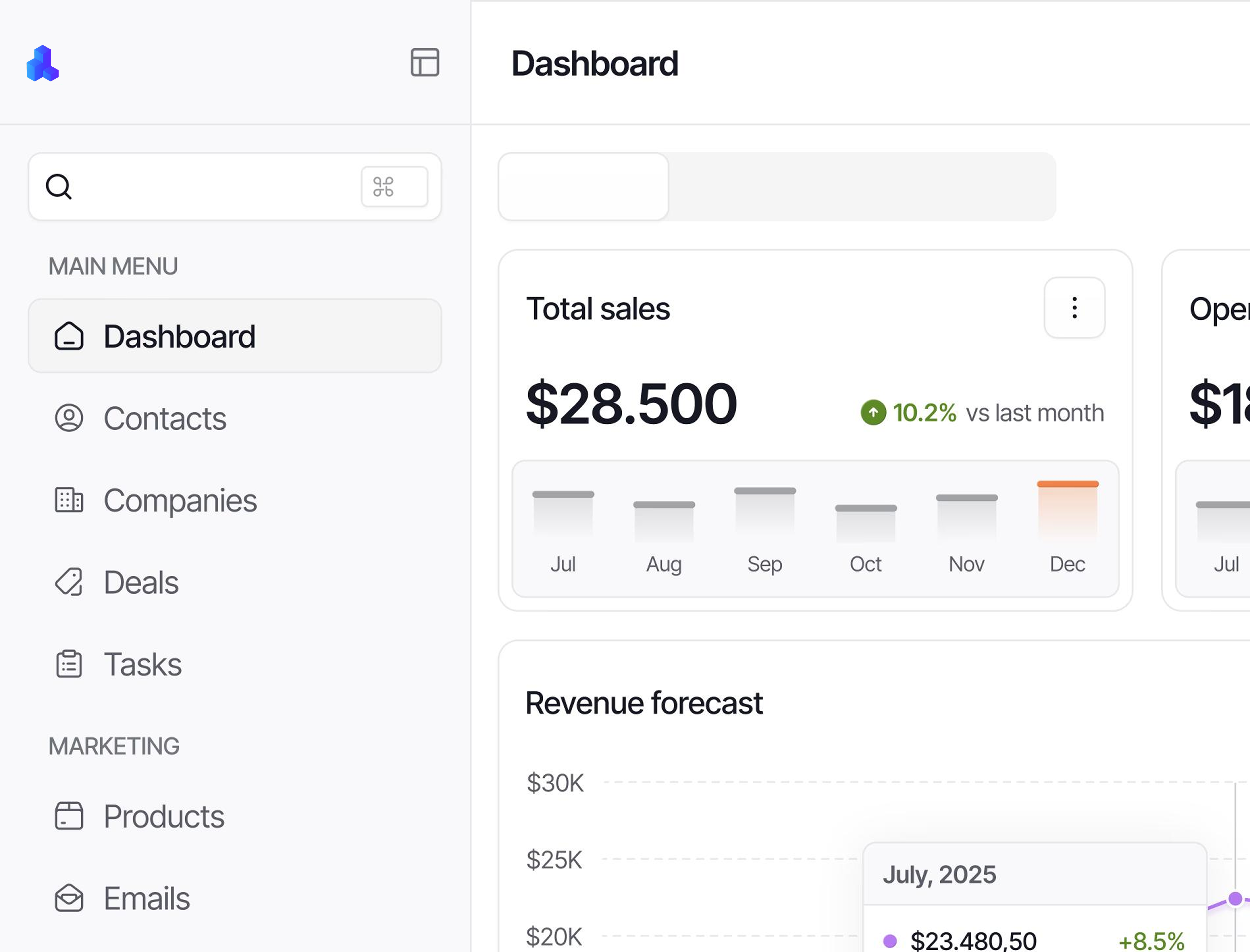This screenshot has height=952, width=1250.
Task: Click the purple data point on forecast
Action: tap(1235, 899)
